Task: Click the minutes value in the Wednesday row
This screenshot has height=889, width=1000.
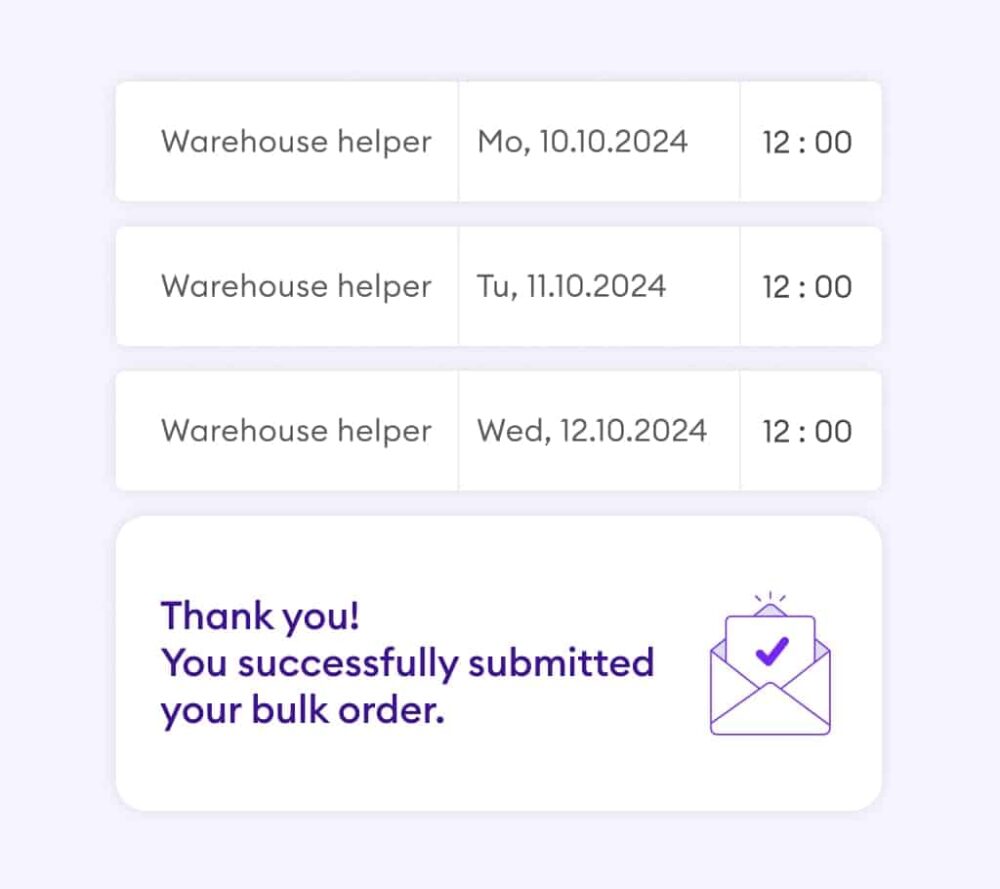Action: (833, 431)
